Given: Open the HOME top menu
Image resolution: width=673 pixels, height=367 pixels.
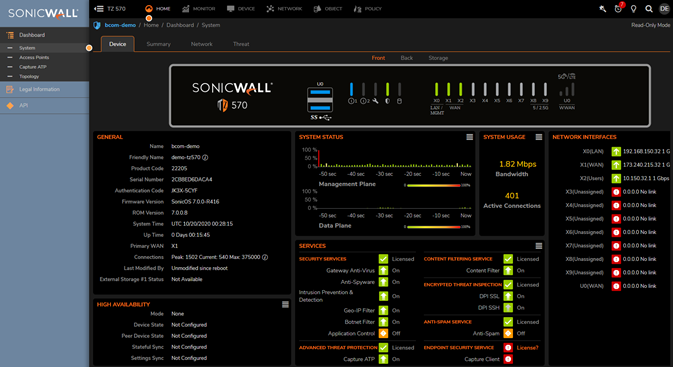Looking at the screenshot, I should click(x=158, y=9).
